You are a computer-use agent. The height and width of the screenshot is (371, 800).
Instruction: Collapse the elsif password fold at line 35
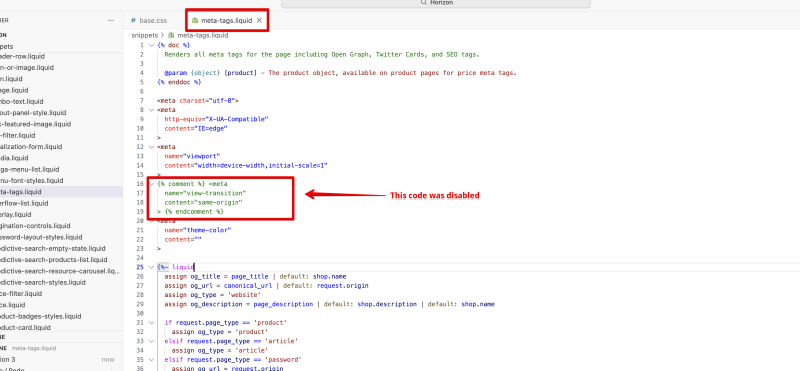[151, 359]
